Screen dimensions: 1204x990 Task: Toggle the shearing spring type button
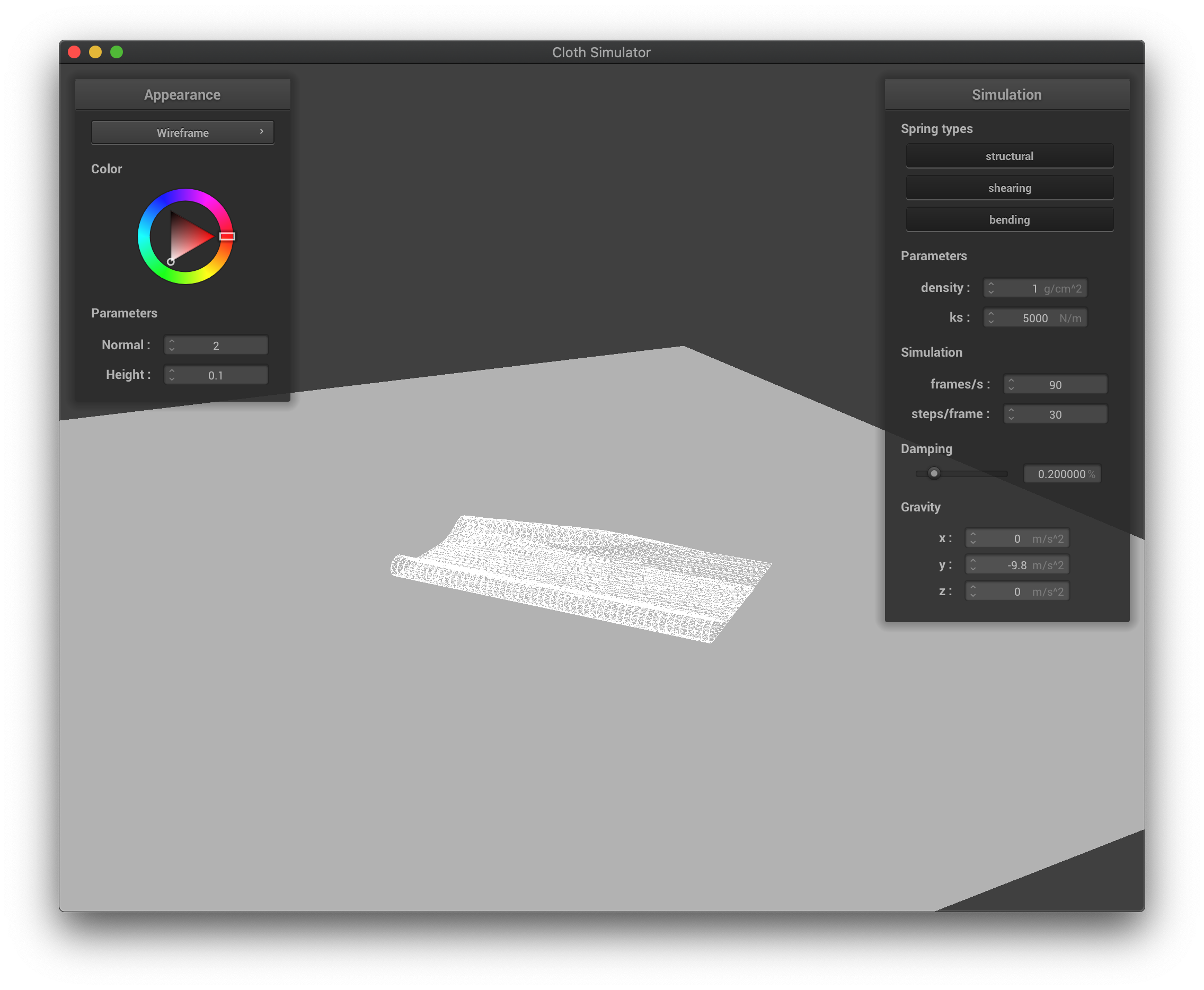pos(1009,188)
